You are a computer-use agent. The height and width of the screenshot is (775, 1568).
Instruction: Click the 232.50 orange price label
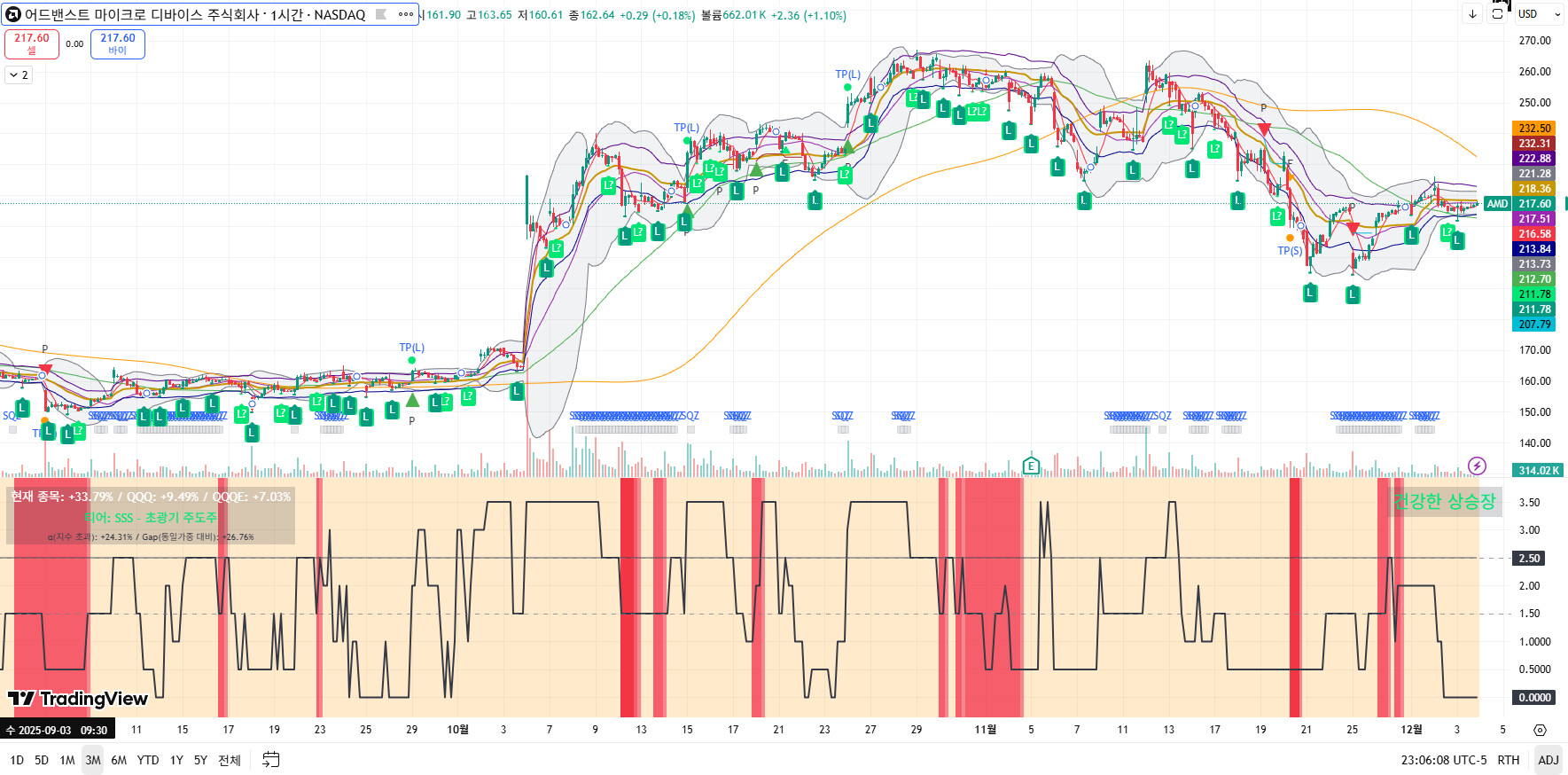point(1534,129)
